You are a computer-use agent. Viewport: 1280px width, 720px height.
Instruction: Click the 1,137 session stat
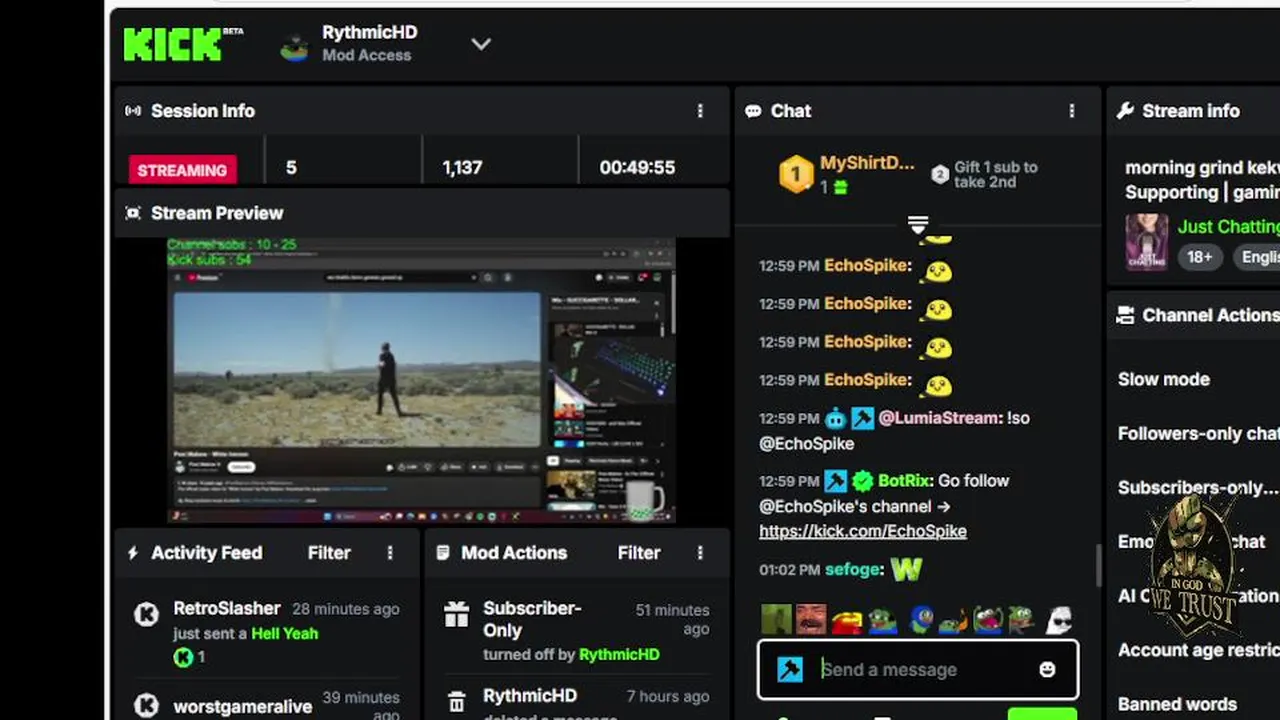point(462,168)
